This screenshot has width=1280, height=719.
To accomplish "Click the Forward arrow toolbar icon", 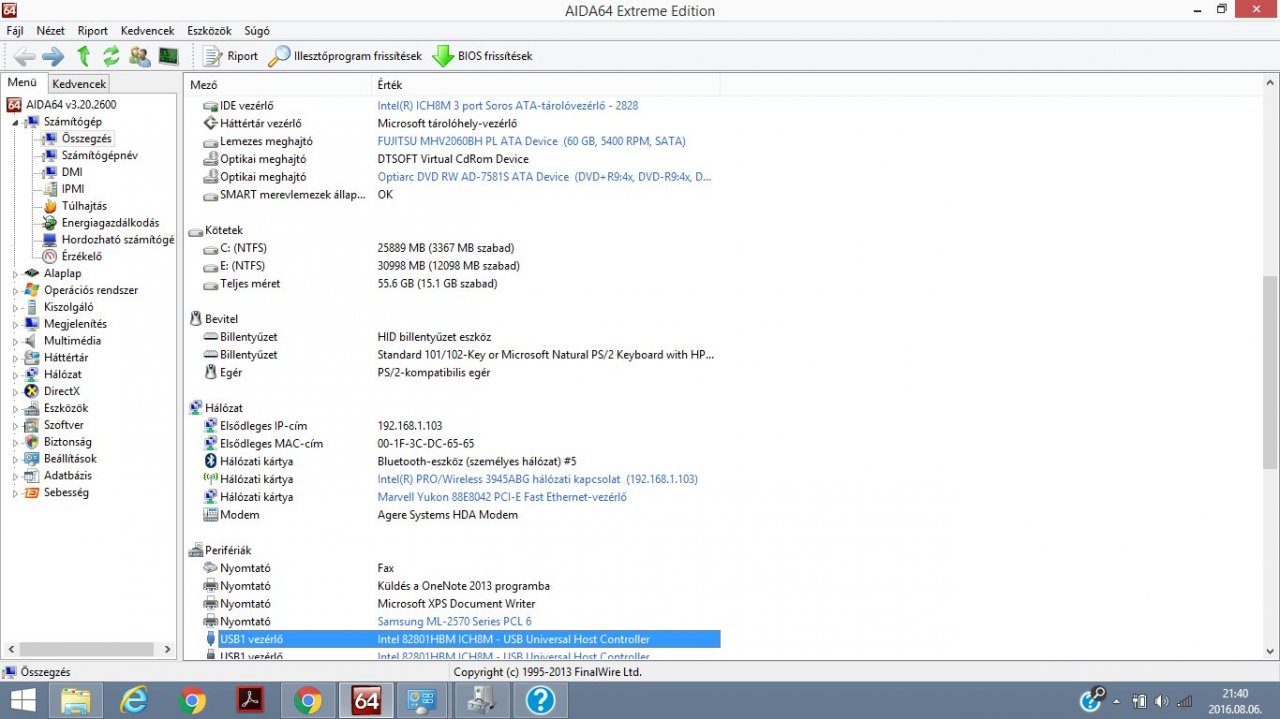I will tap(53, 56).
